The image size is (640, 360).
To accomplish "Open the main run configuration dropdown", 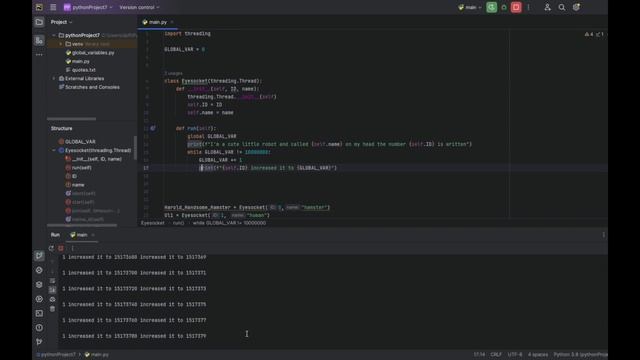I will (470, 7).
